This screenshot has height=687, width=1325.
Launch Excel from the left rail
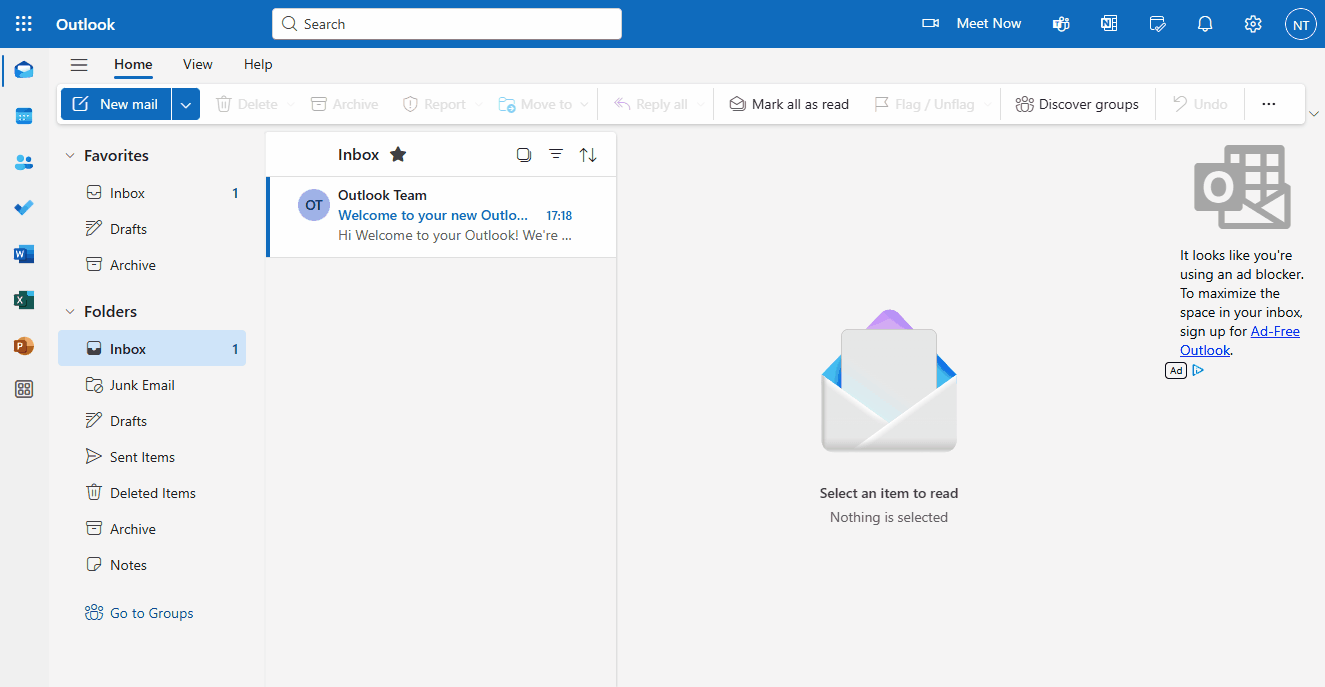[24, 300]
